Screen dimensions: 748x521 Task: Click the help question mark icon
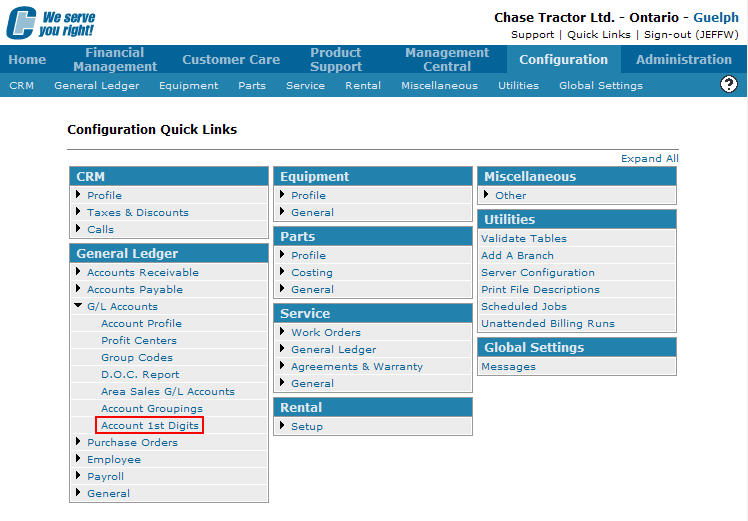[x=728, y=84]
